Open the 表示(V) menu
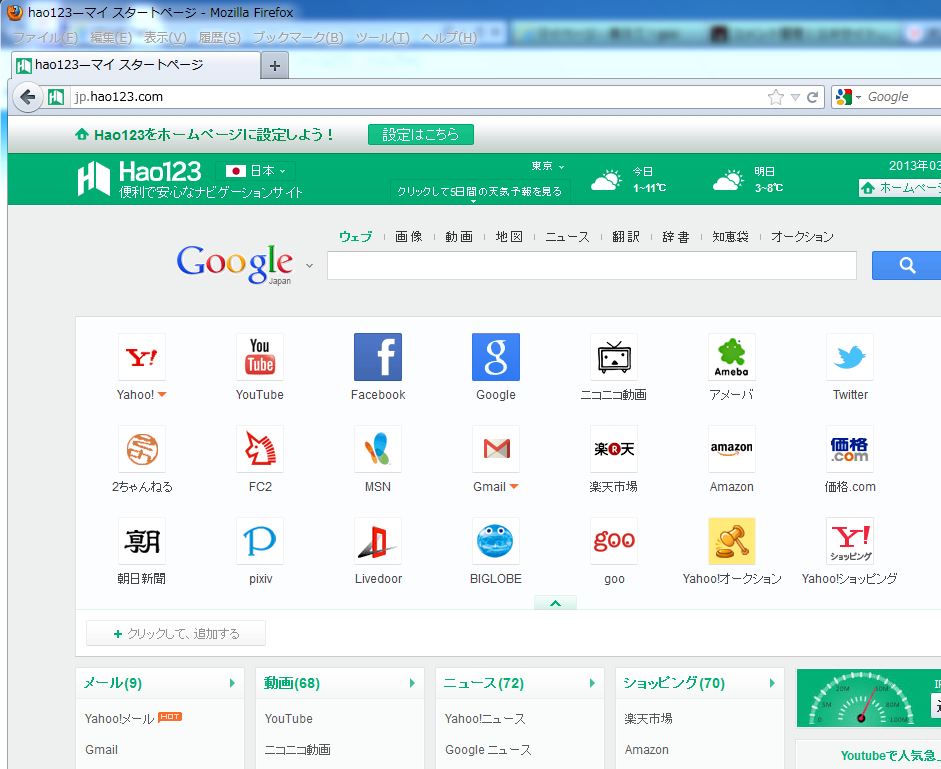This screenshot has width=941, height=769. pyautogui.click(x=165, y=38)
